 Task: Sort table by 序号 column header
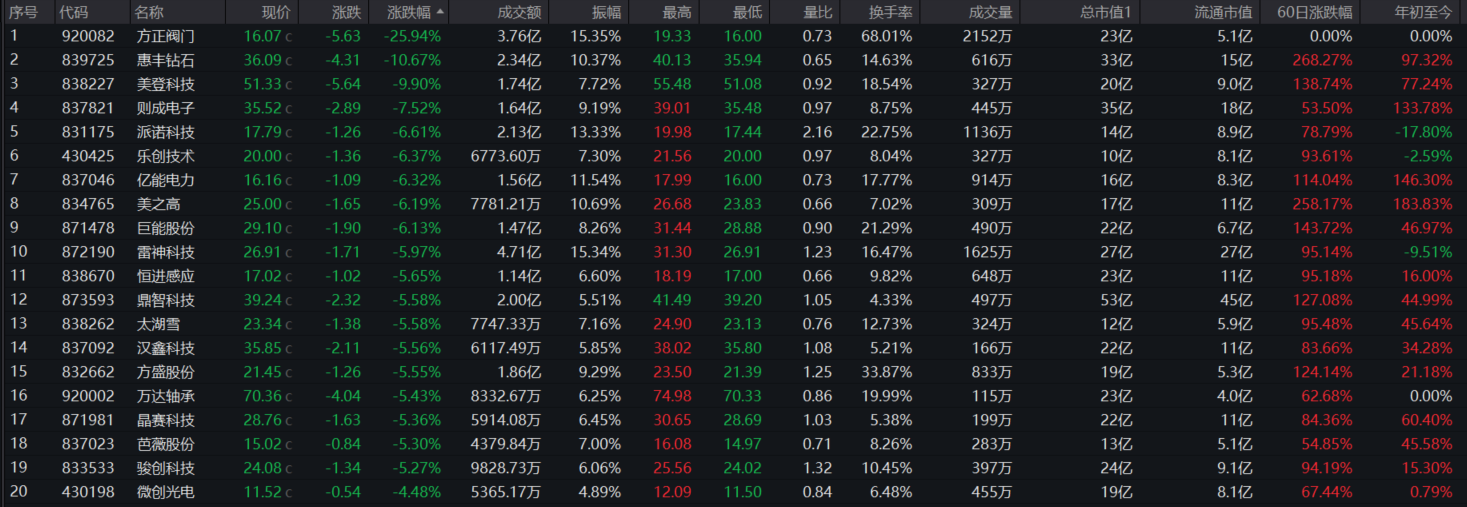point(24,12)
